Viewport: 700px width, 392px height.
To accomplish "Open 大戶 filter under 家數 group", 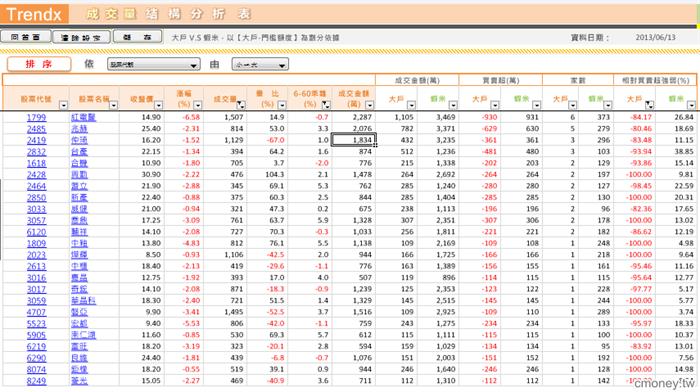I will coord(572,105).
